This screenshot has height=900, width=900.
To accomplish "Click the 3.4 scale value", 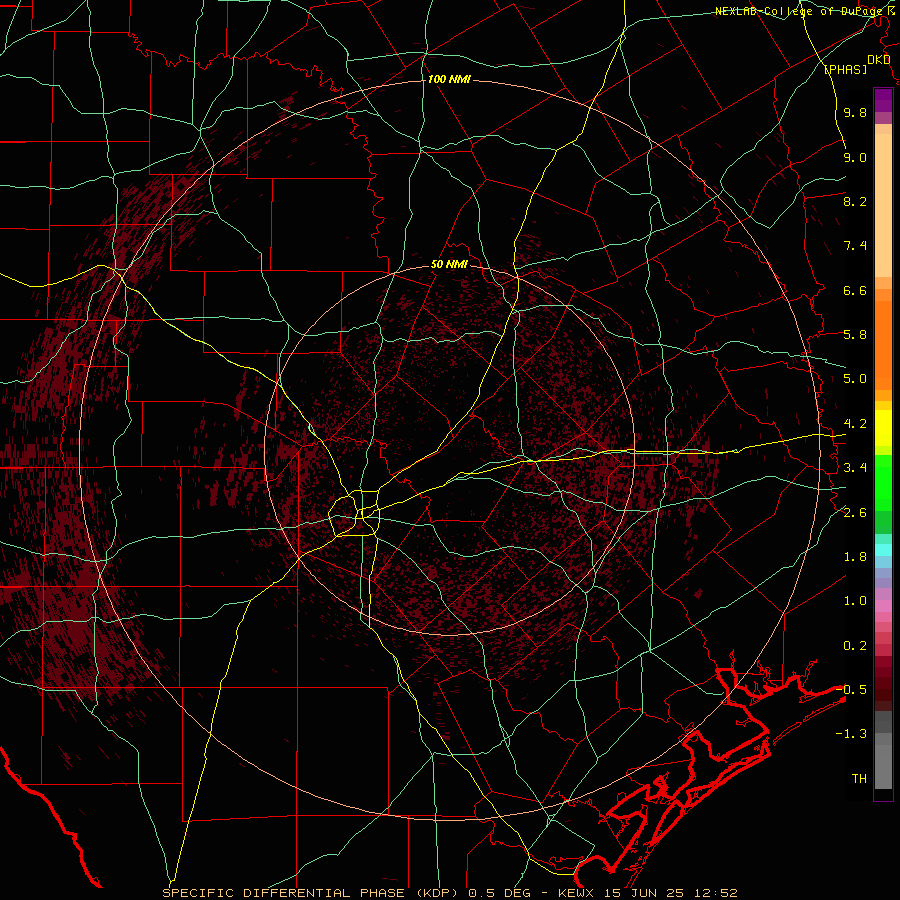I will [x=855, y=468].
